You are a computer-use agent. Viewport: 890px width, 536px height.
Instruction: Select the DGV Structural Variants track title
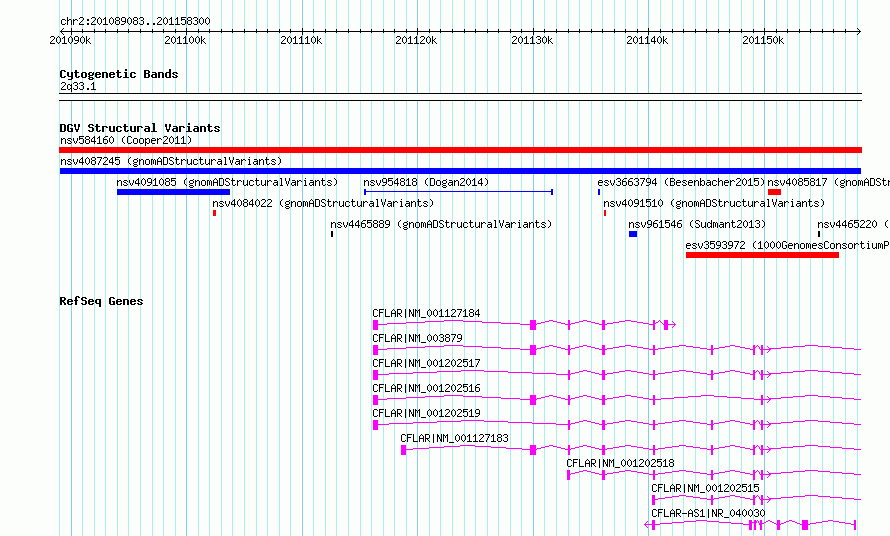(x=140, y=128)
